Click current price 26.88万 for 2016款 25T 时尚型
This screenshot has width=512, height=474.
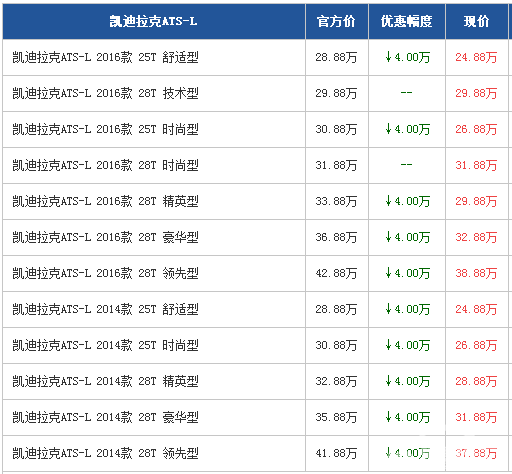[x=476, y=129]
